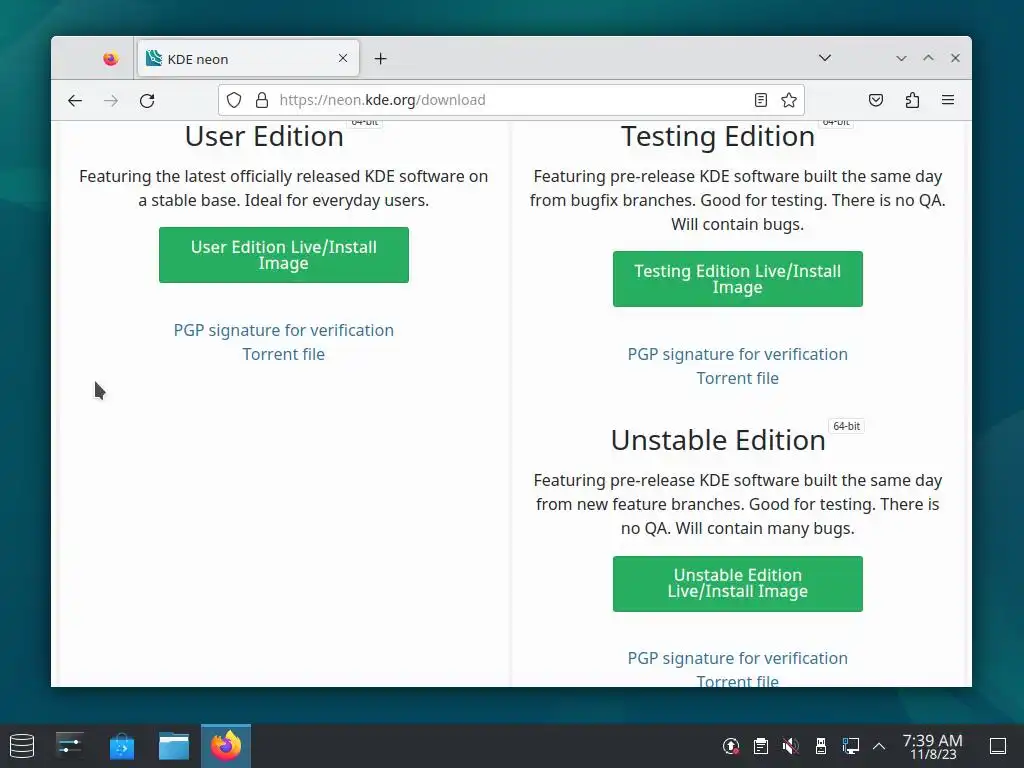Open the Pocket save icon
This screenshot has height=768, width=1024.
click(876, 100)
